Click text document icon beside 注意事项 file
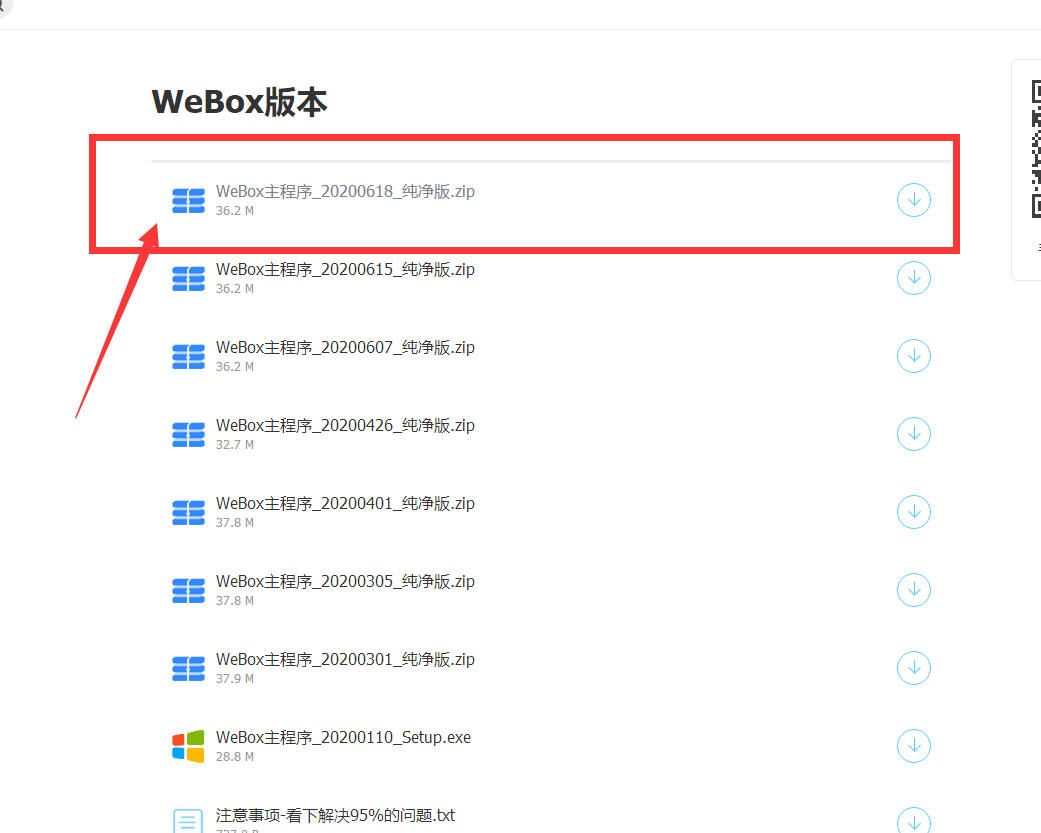 click(188, 821)
